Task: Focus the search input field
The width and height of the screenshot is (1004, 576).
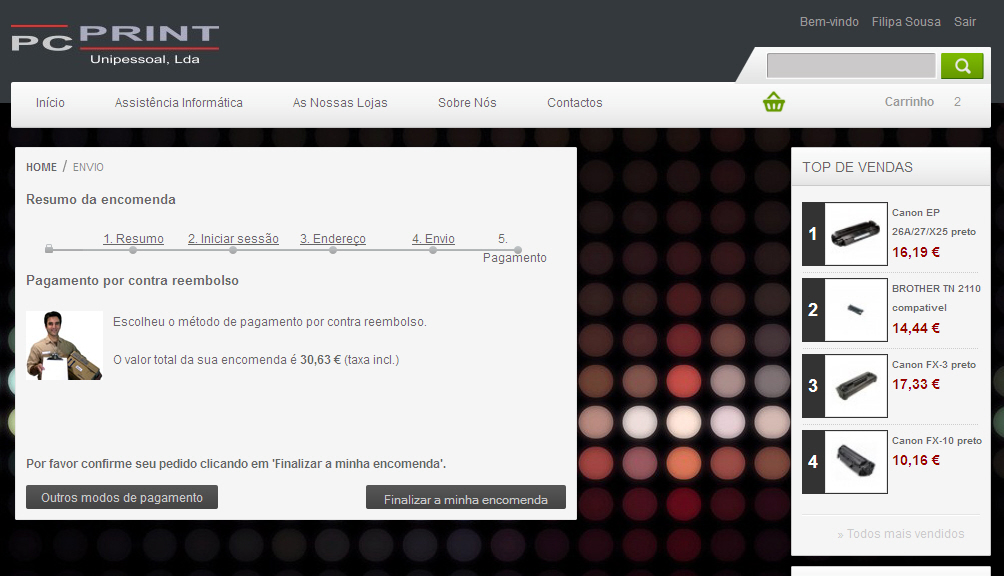Action: 851,66
